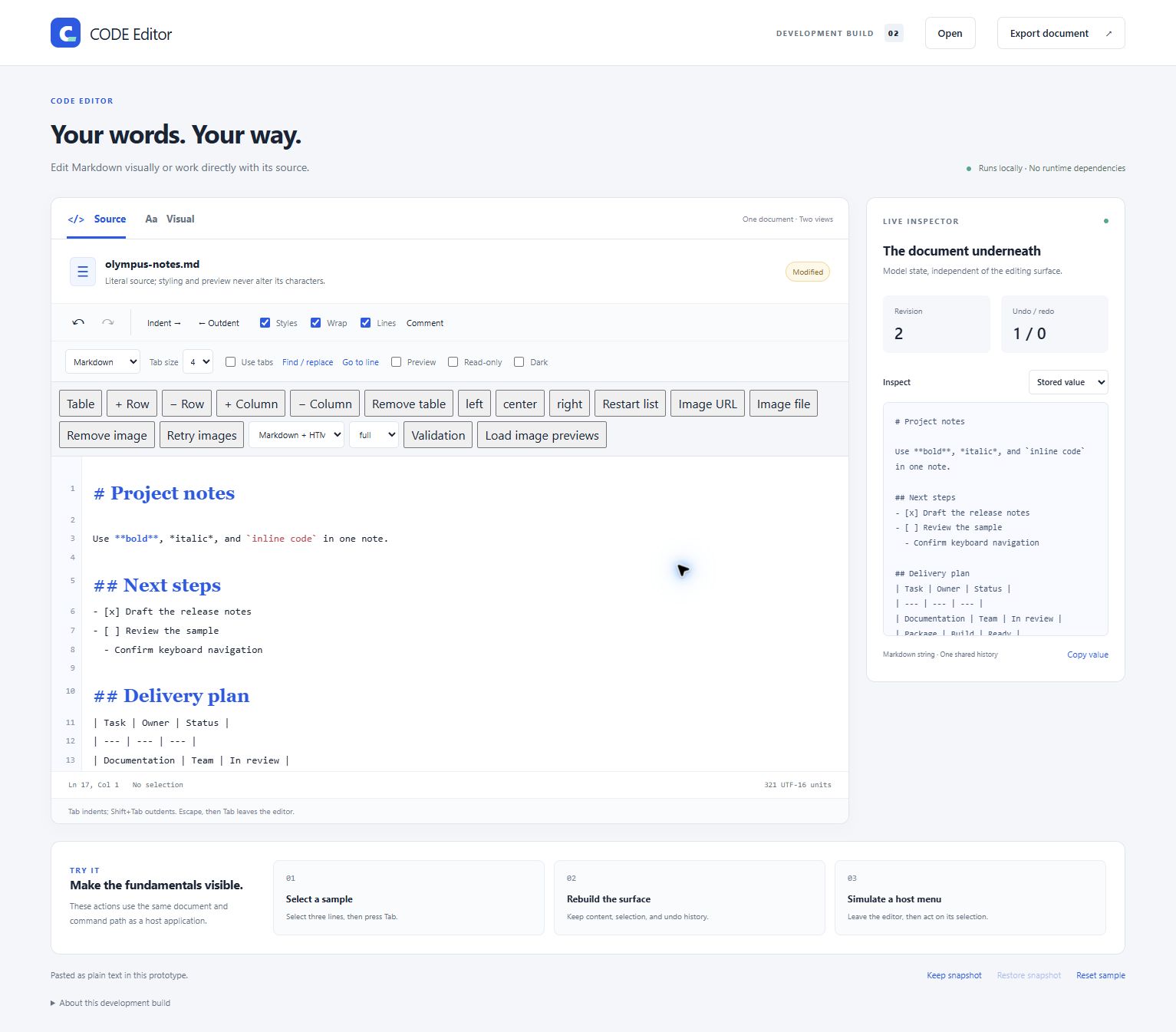Click the 321 UTF-16 units status text

(x=798, y=785)
